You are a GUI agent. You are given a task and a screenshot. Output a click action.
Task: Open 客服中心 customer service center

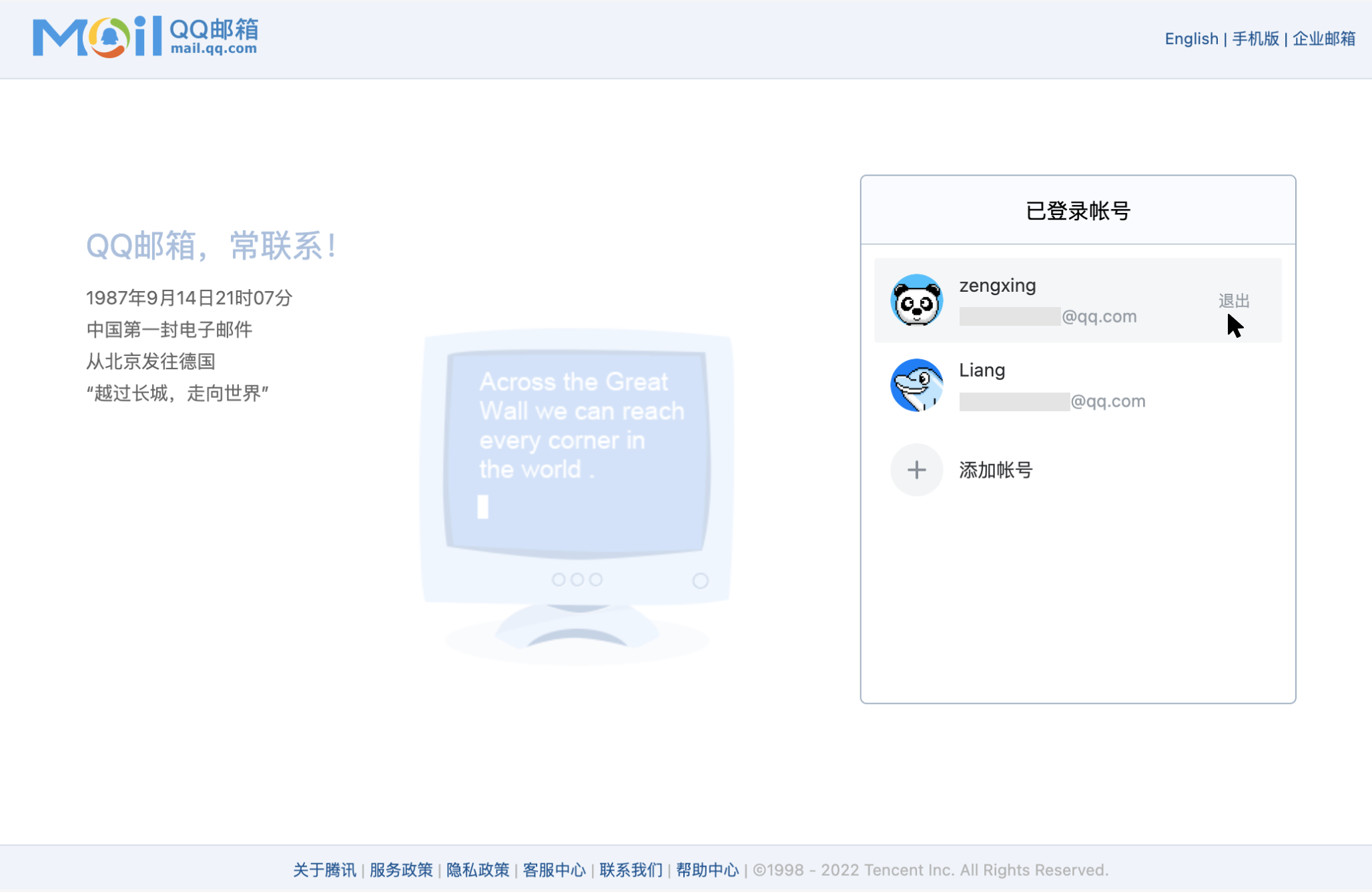(555, 870)
